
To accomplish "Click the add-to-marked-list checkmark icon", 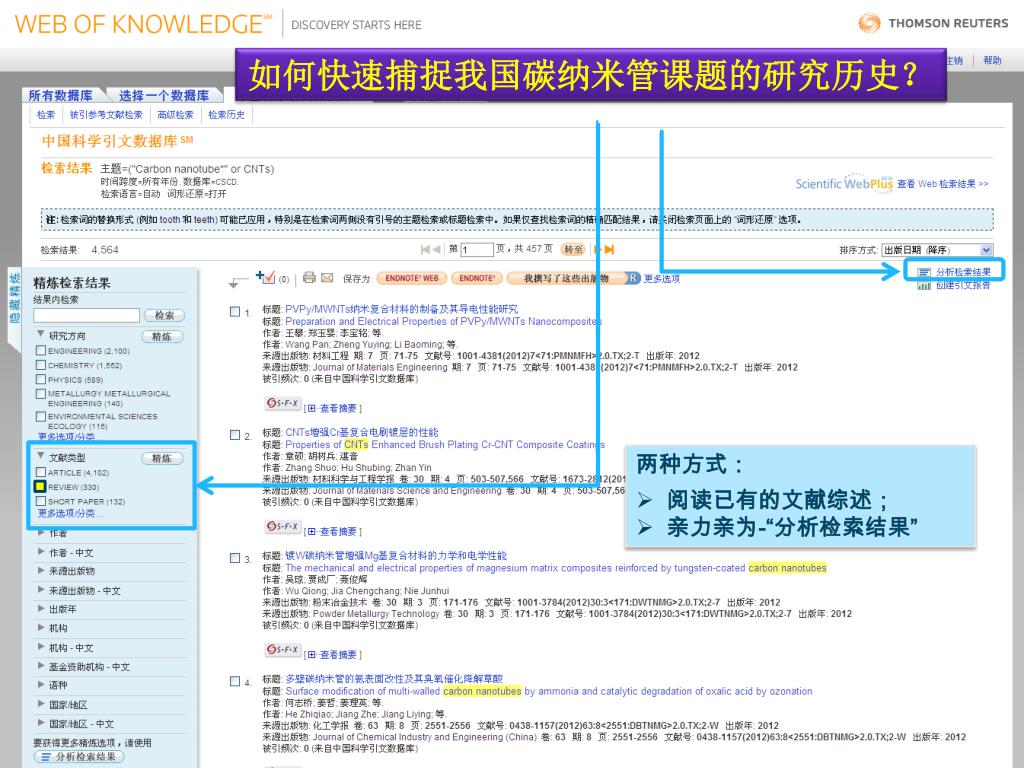I will 265,277.
